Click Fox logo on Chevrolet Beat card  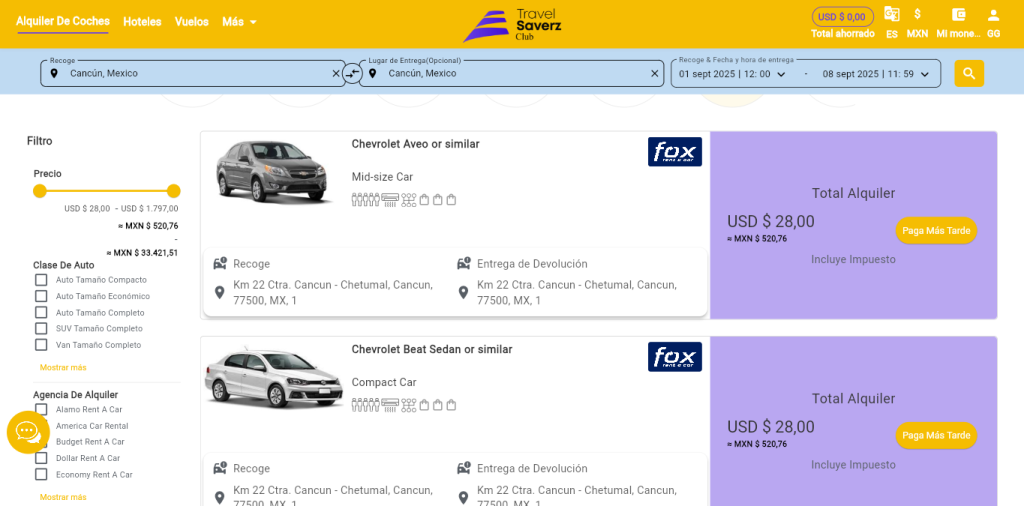(675, 356)
